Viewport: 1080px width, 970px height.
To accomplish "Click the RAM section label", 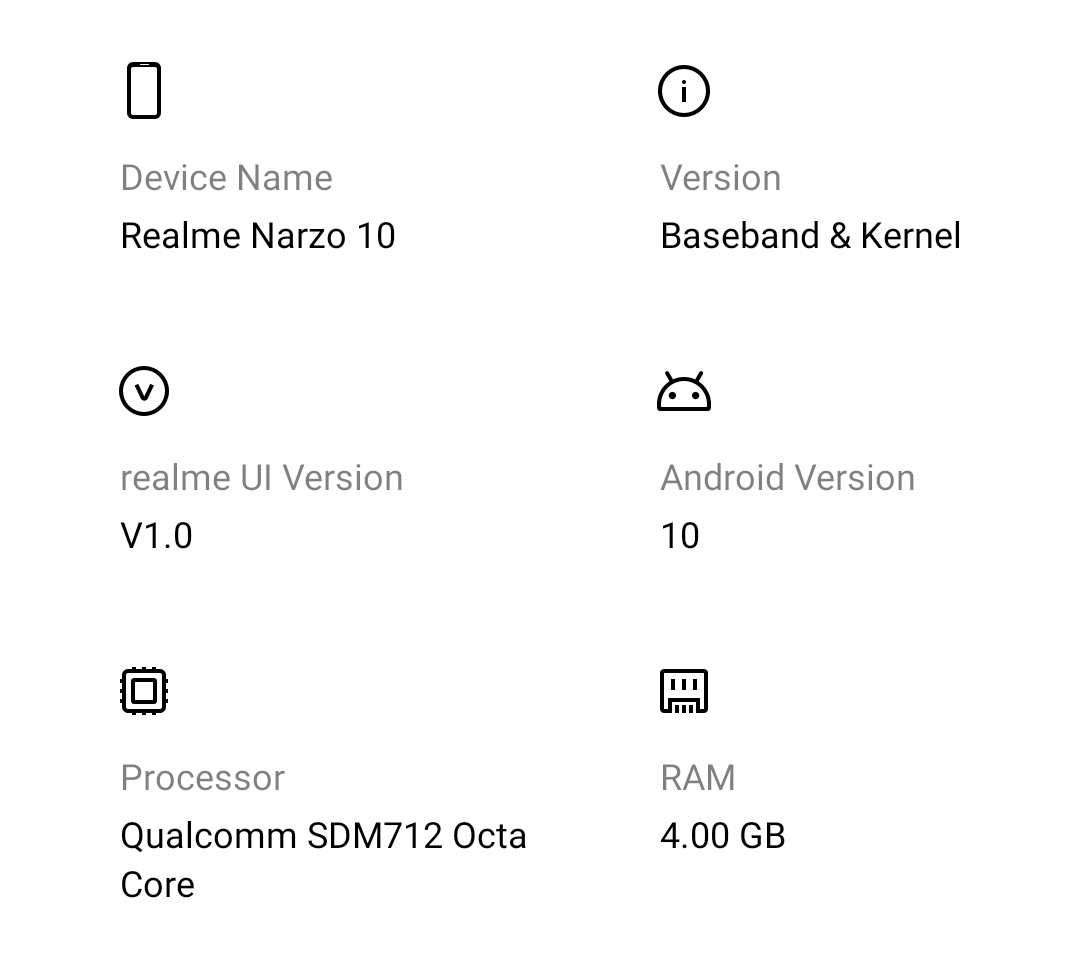I will point(697,777).
